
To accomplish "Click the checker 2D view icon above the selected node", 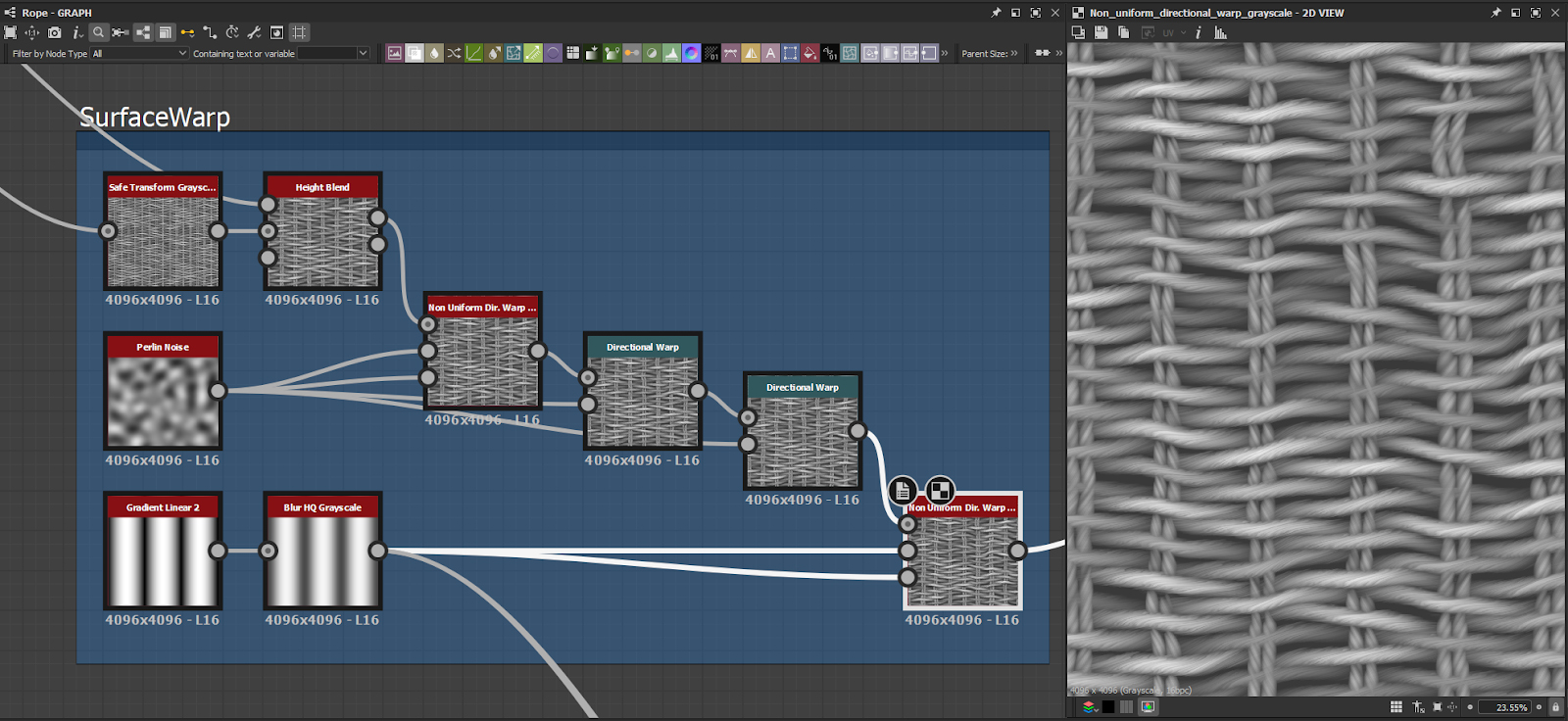I will point(940,490).
